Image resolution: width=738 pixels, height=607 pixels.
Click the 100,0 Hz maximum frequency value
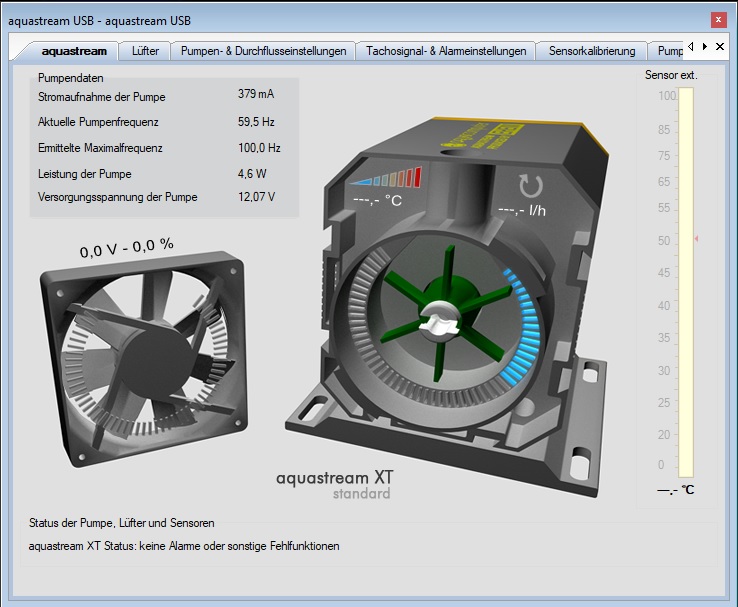tap(259, 148)
